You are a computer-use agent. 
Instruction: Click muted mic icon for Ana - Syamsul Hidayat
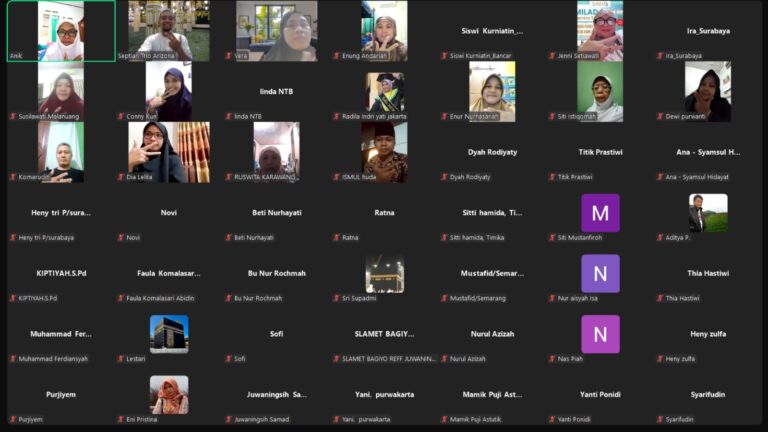(659, 177)
